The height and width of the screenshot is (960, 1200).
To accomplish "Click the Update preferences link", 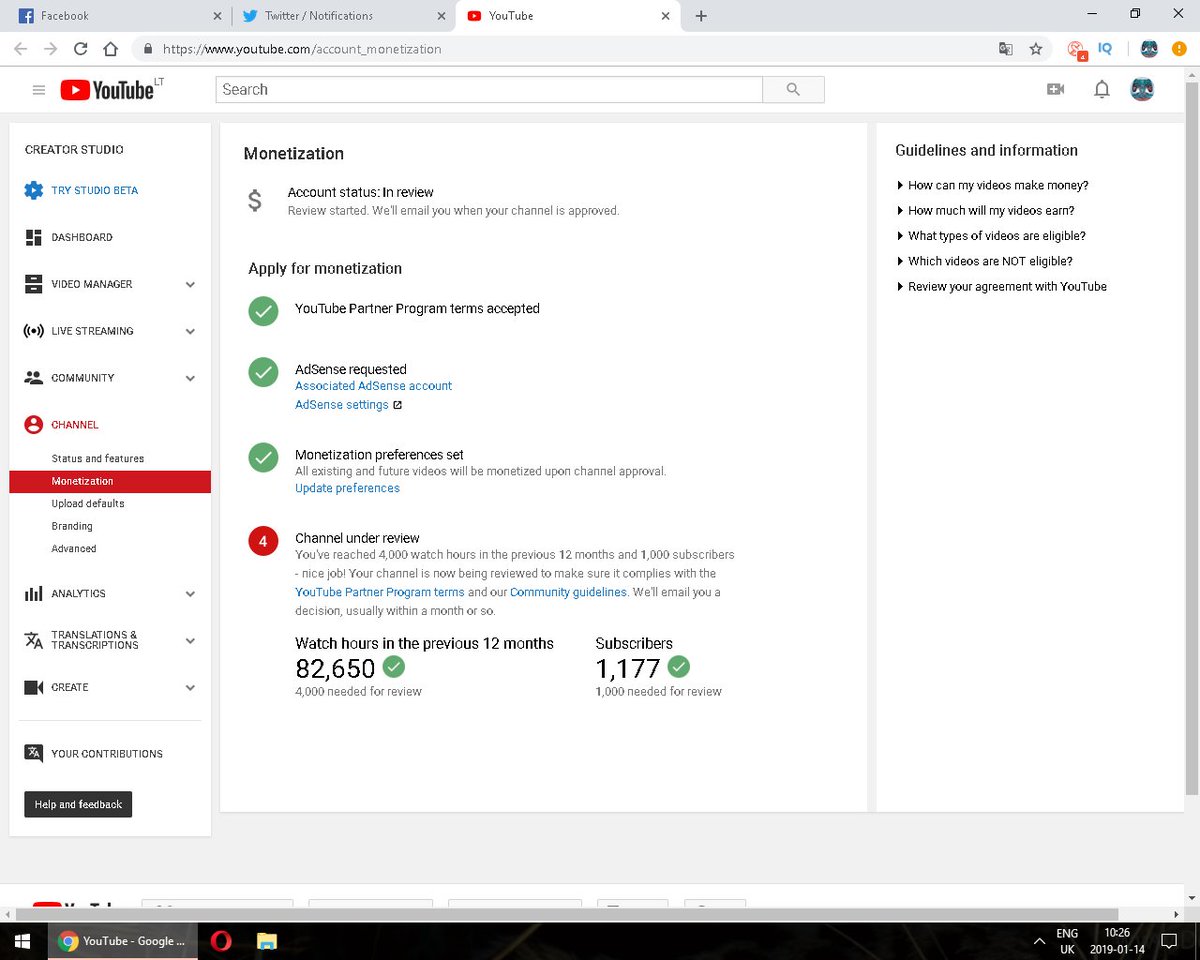I will point(347,489).
